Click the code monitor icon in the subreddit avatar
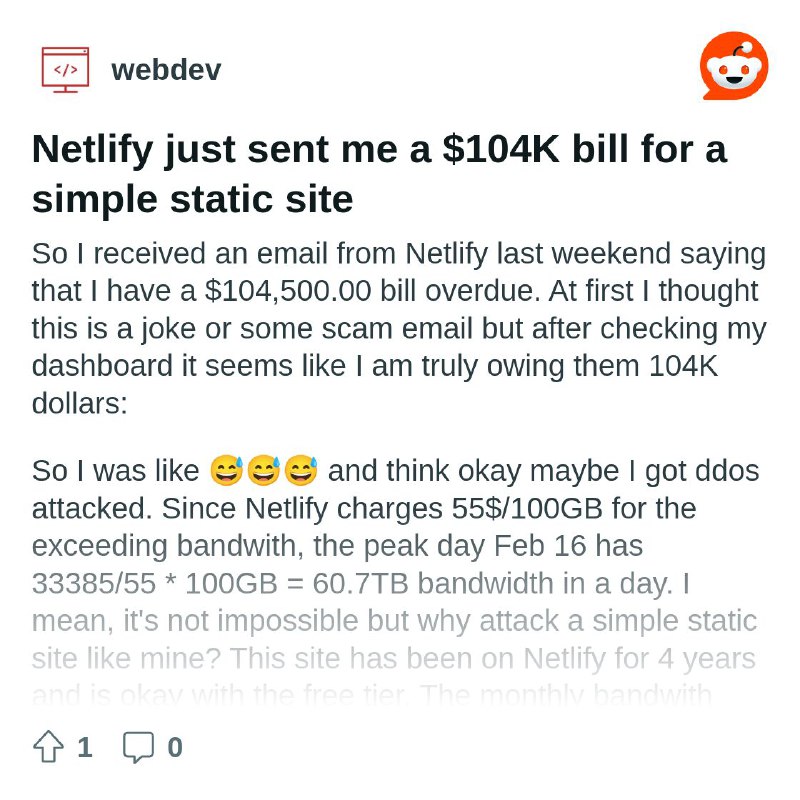 pyautogui.click(x=65, y=68)
